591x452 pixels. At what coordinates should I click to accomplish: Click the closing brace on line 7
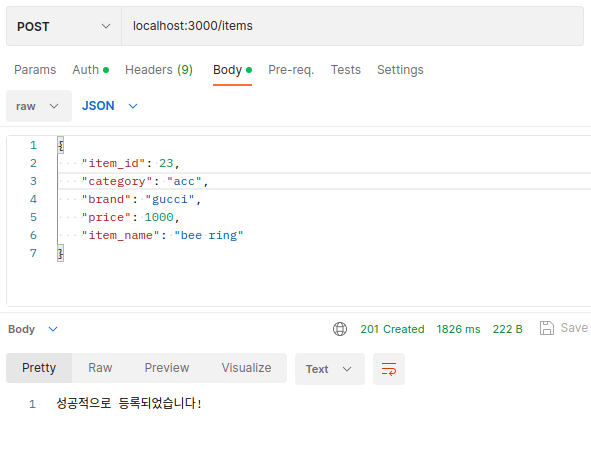[x=60, y=253]
